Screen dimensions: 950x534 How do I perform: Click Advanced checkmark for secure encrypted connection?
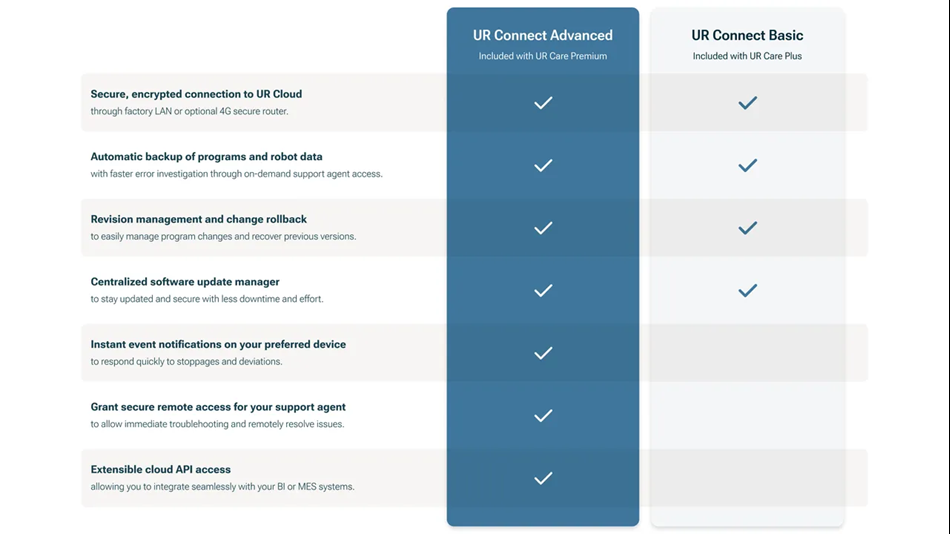[543, 103]
